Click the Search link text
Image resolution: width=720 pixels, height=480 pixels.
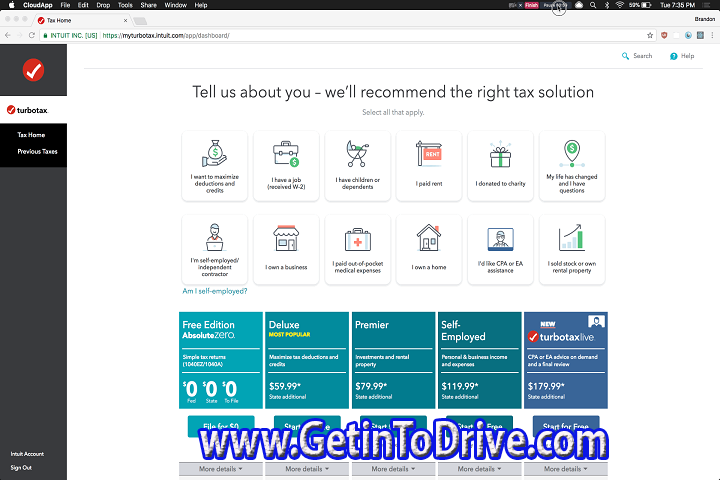[x=642, y=56]
